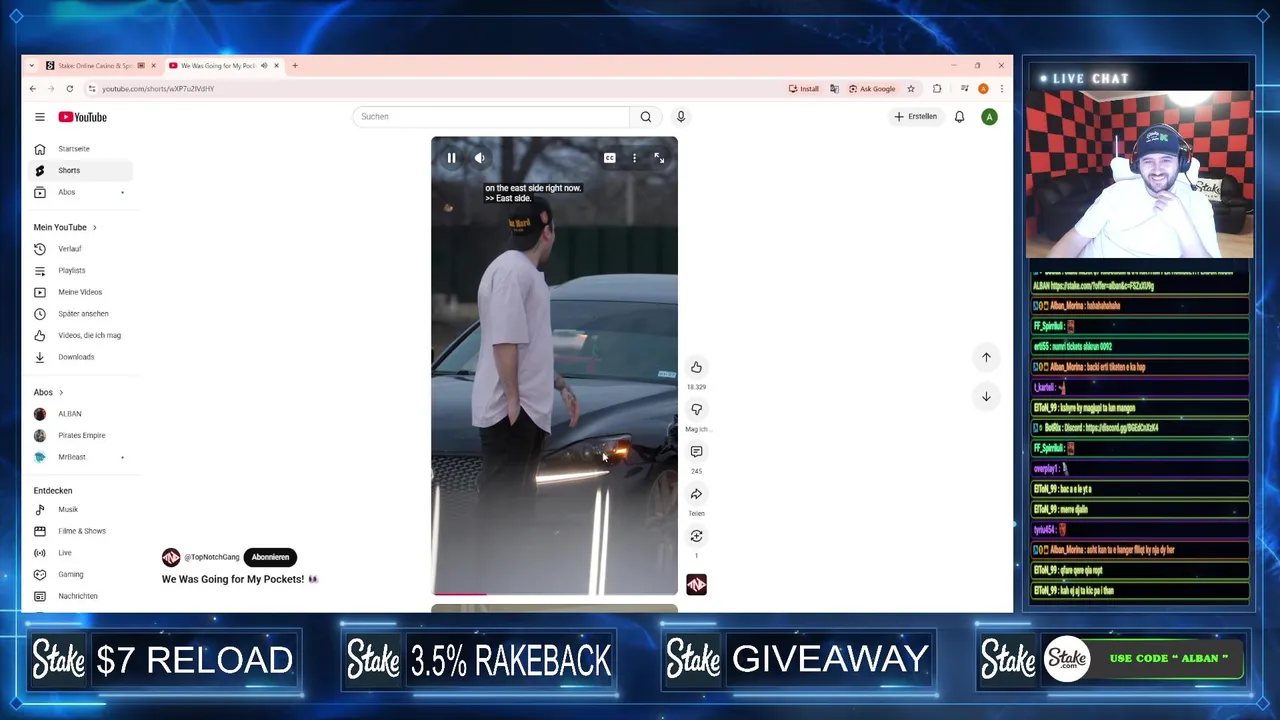Open the Erstellen create button
Image resolution: width=1280 pixels, height=720 pixels.
(916, 117)
